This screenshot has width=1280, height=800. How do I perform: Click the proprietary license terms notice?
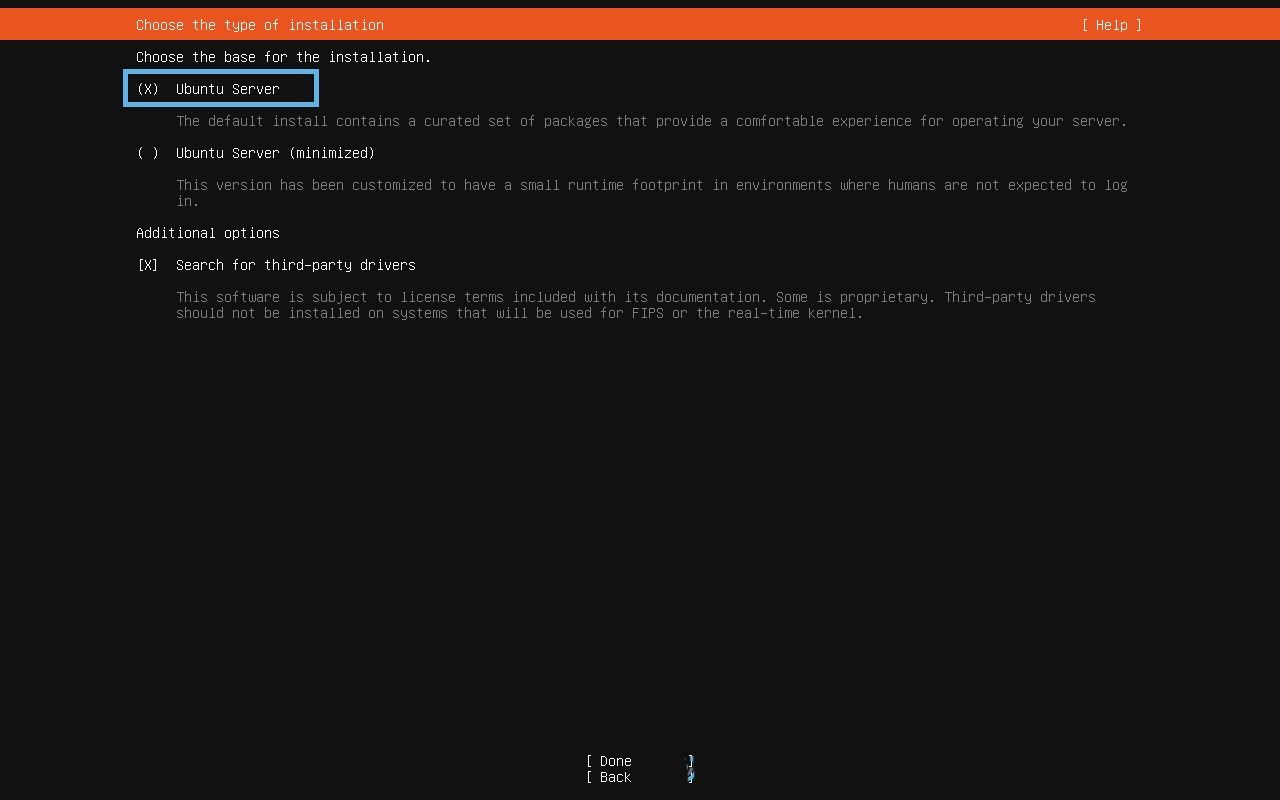[x=636, y=297]
